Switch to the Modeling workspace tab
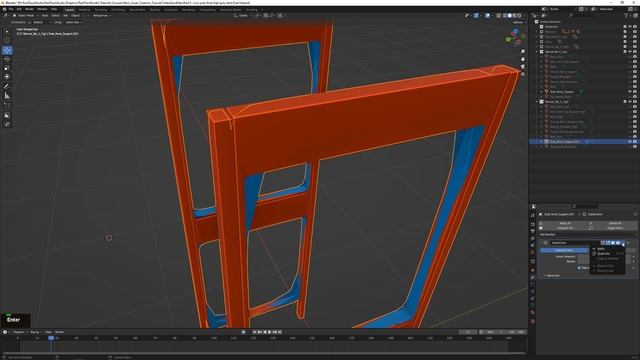Image resolution: width=640 pixels, height=360 pixels. pyautogui.click(x=84, y=9)
